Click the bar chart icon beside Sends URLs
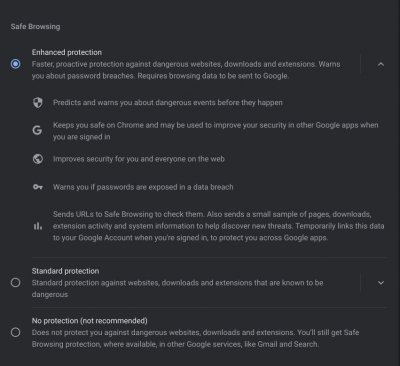The width and height of the screenshot is (400, 366). tap(38, 226)
